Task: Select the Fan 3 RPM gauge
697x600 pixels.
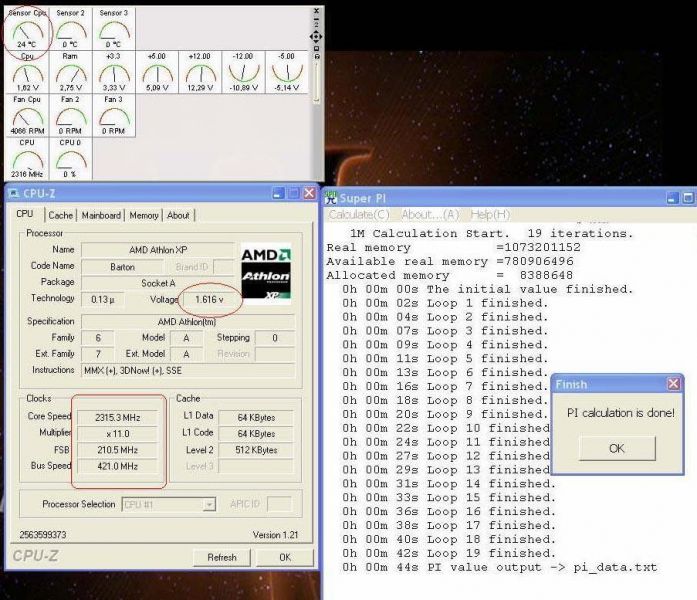Action: (114, 115)
